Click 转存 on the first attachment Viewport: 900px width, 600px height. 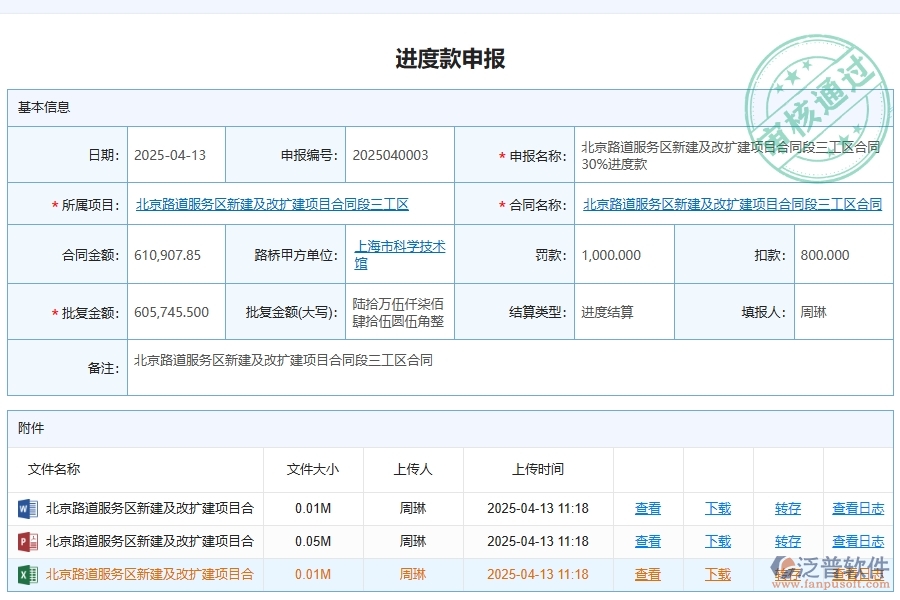pyautogui.click(x=787, y=508)
